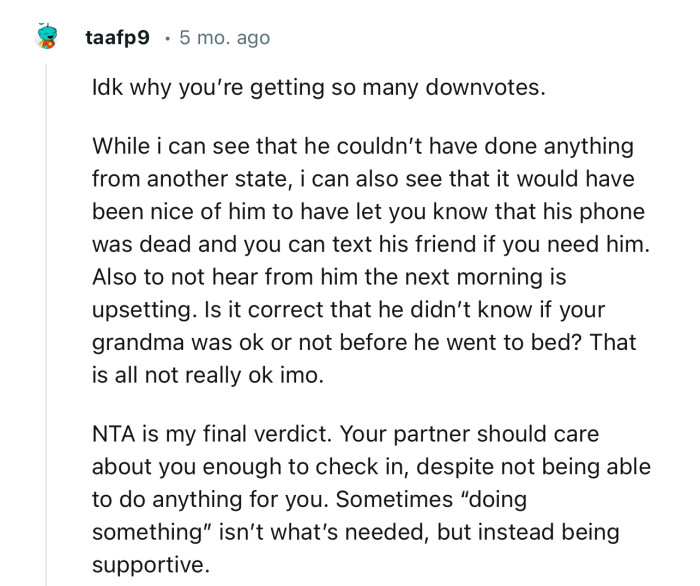Click the quoted word "something" starting a line
This screenshot has width=700, height=586.
[x=140, y=531]
